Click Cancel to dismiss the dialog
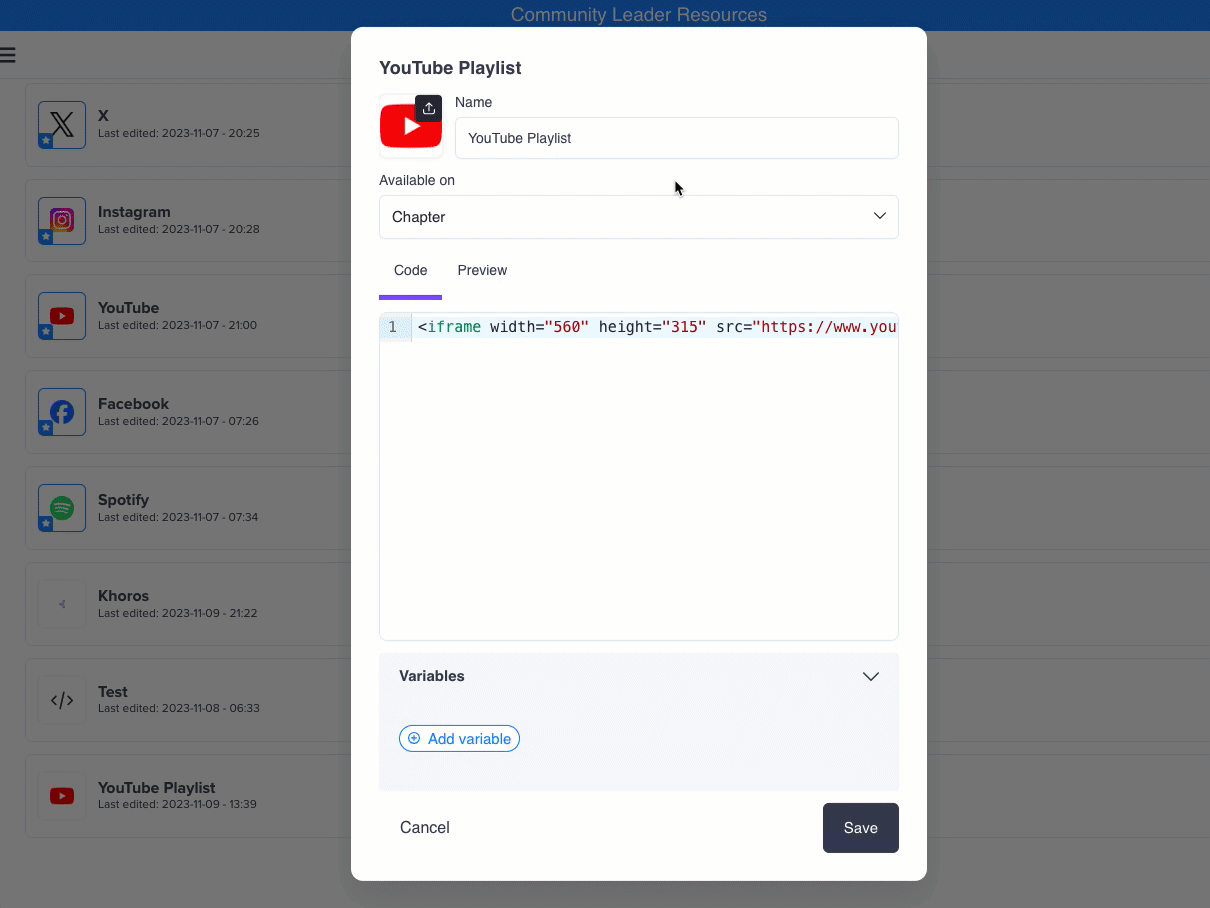The image size is (1210, 908). [425, 828]
